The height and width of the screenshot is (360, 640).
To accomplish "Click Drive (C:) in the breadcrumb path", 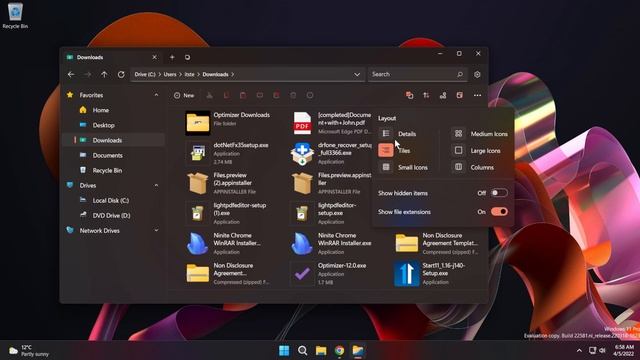I will [x=145, y=74].
